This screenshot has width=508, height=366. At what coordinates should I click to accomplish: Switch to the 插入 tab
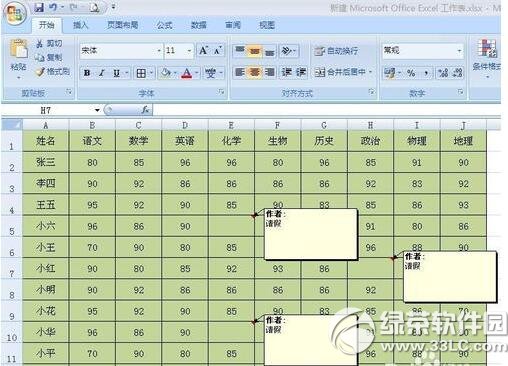(80, 25)
